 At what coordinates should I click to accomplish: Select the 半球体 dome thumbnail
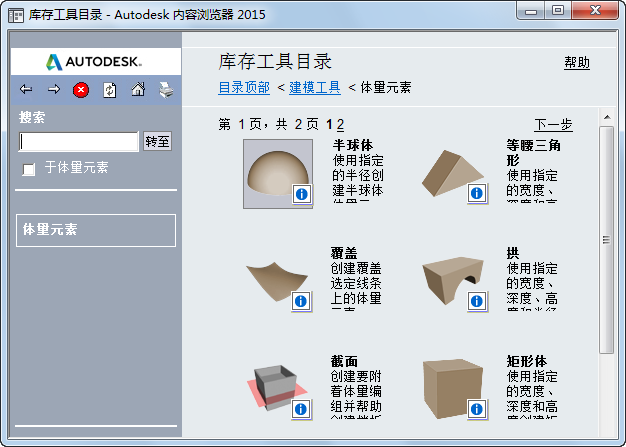click(278, 174)
